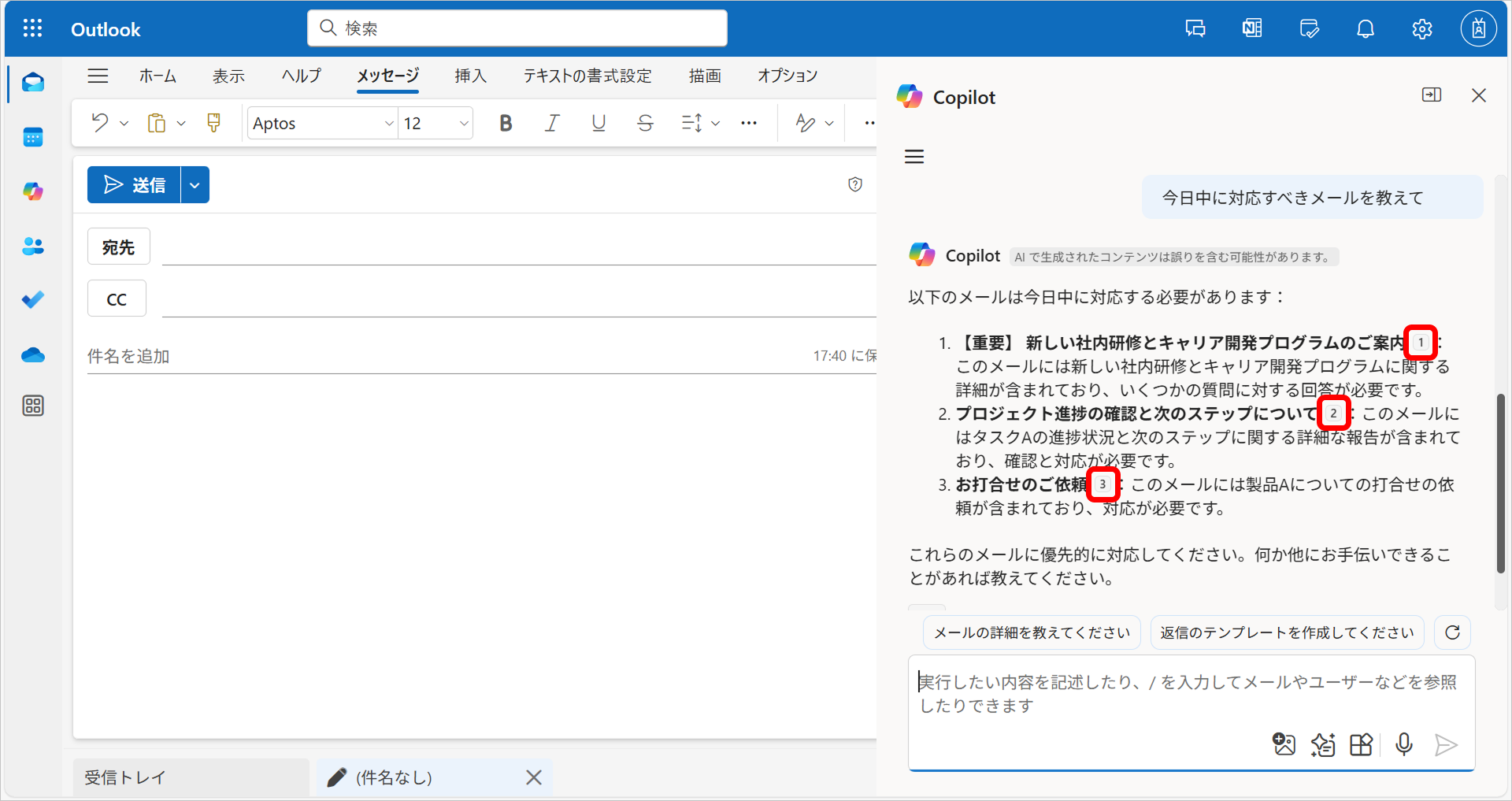Screen dimensions: 1512x801
Task: Toggle Bold formatting
Action: (506, 123)
